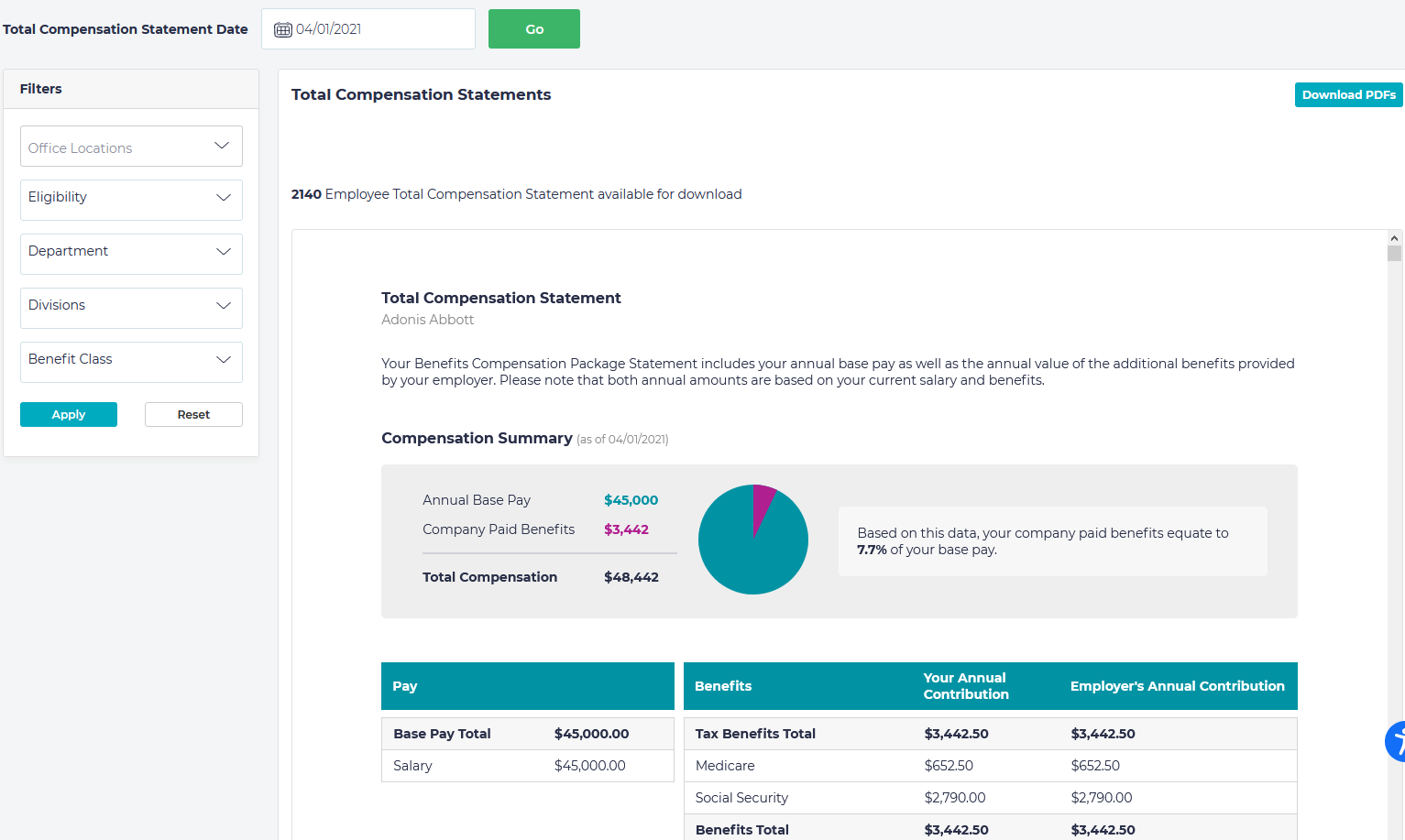Expand the Office Locations dropdown

point(131,147)
